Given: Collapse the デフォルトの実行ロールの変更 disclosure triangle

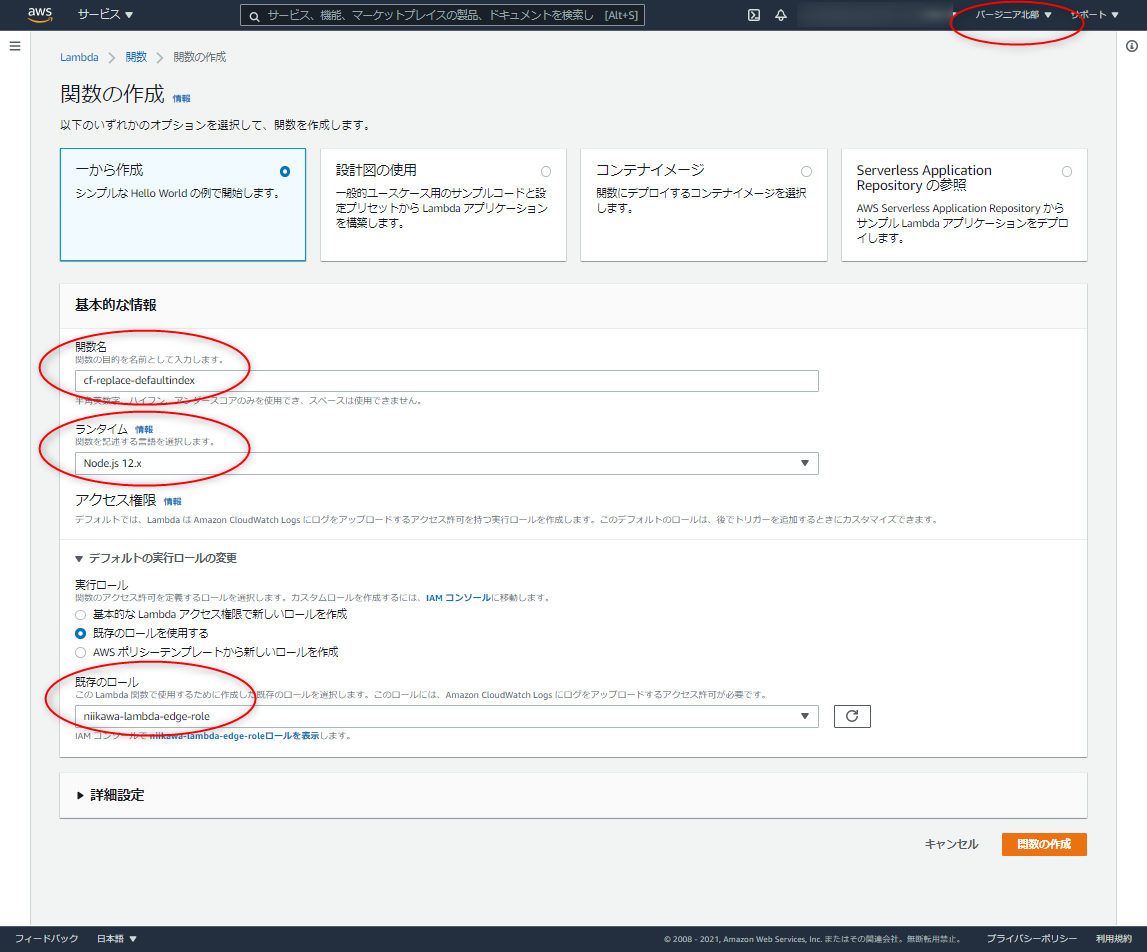Looking at the screenshot, I should tap(79, 557).
